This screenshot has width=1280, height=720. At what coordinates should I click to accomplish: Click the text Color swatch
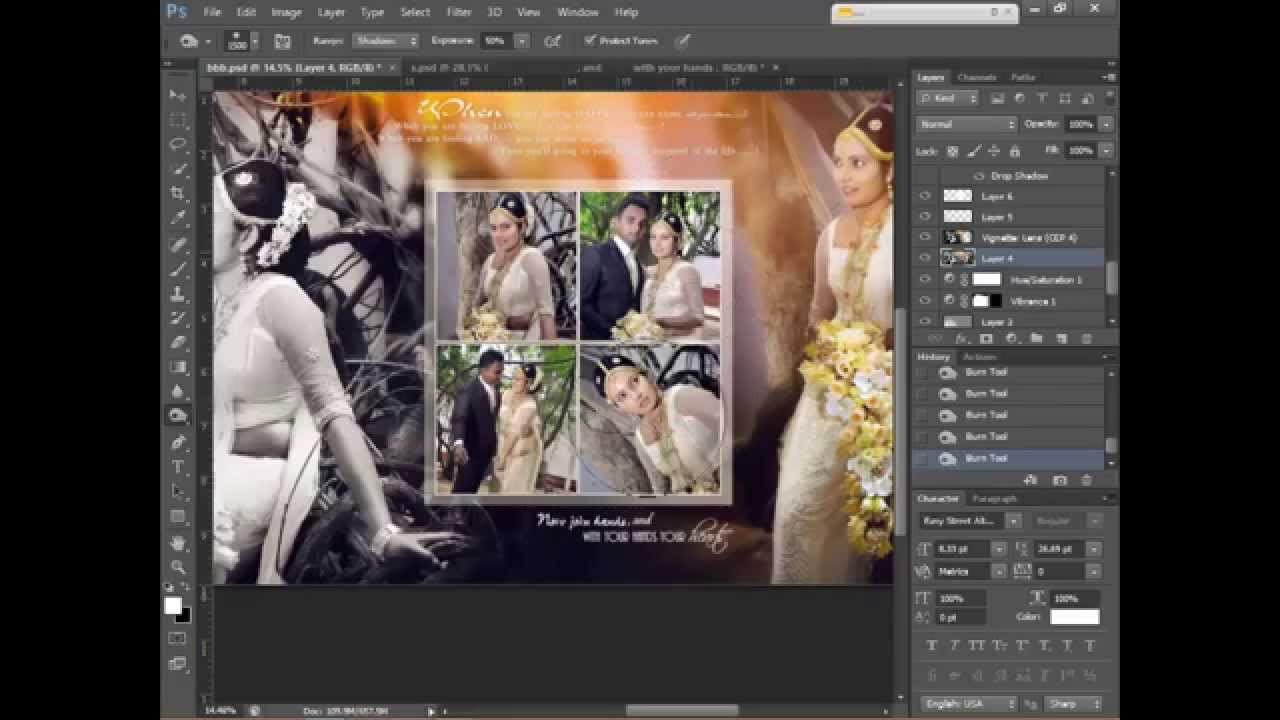[x=1075, y=617]
